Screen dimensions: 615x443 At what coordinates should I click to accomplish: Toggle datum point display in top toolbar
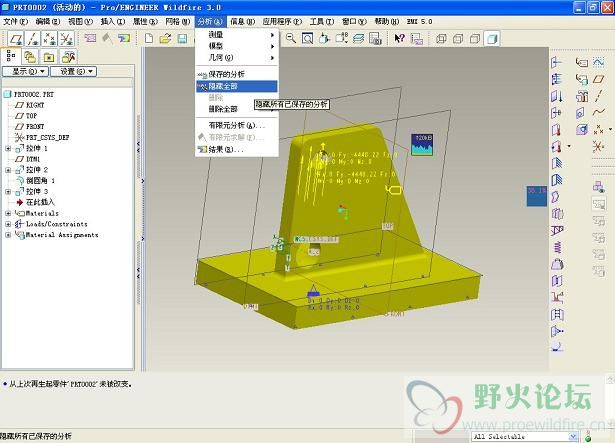point(50,39)
